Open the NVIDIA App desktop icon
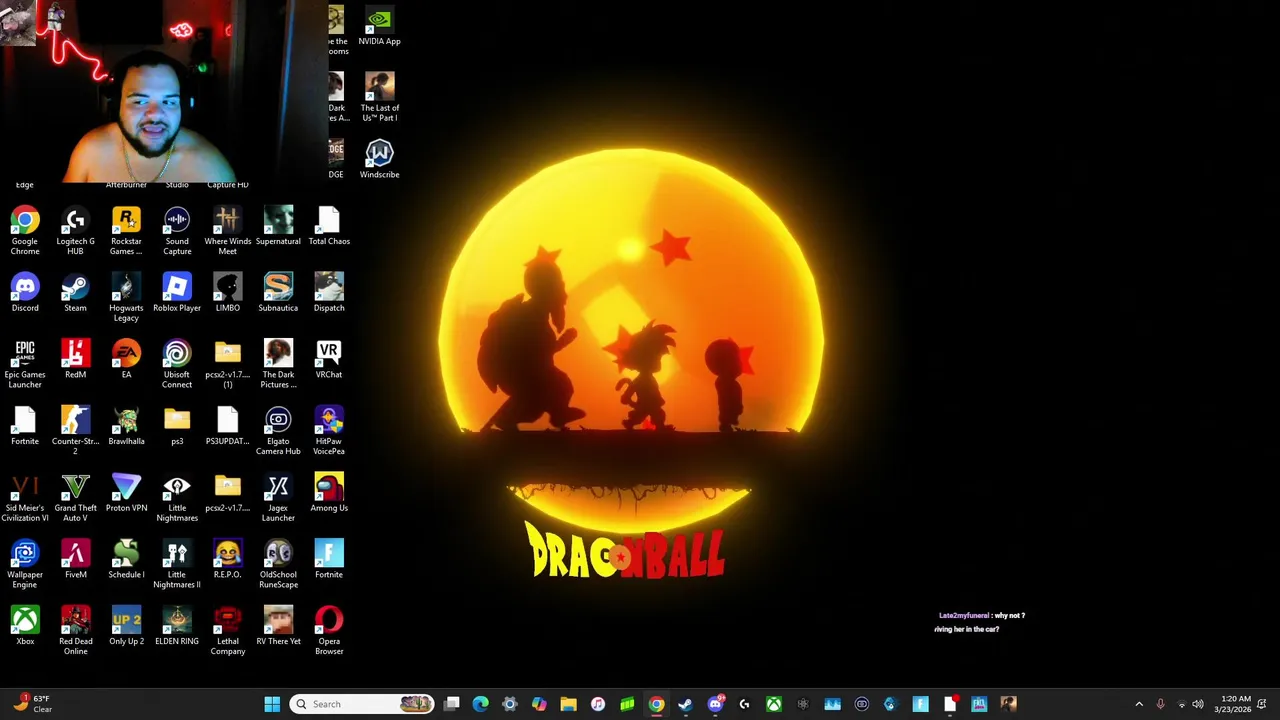Image resolution: width=1280 pixels, height=720 pixels. [379, 28]
